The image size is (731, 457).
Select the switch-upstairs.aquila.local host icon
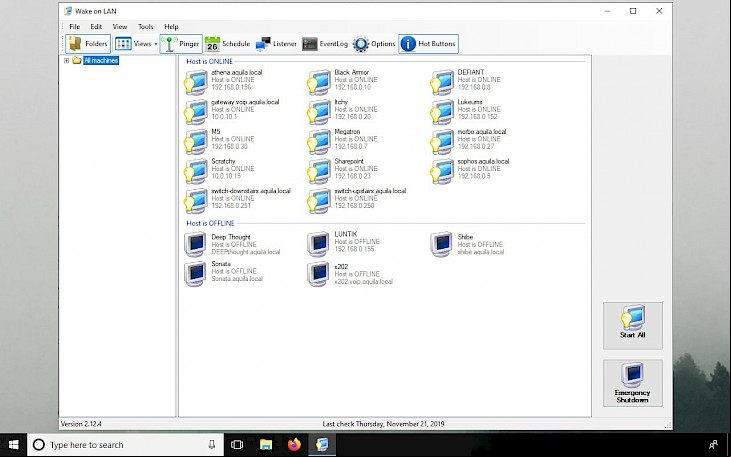(318, 201)
